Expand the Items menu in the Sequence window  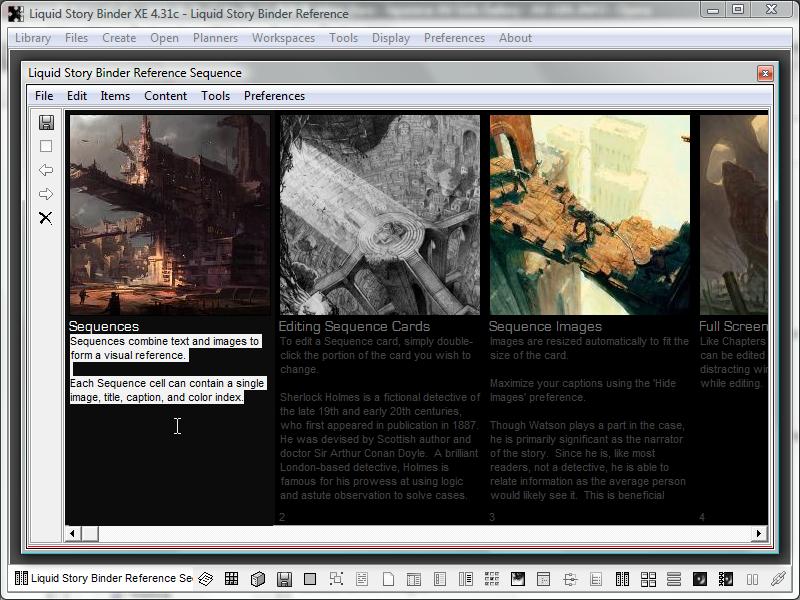click(x=115, y=96)
